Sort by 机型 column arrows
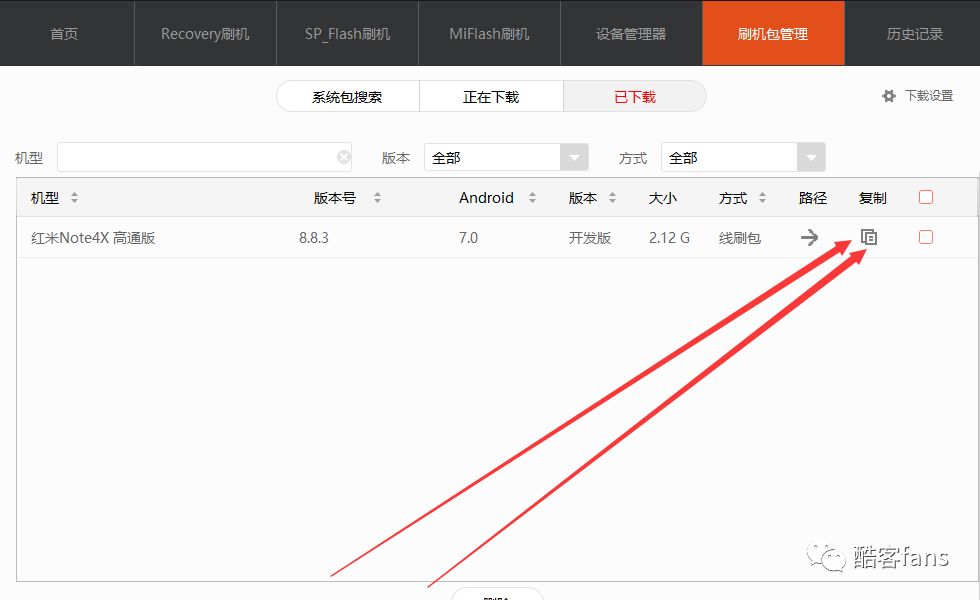Viewport: 980px width, 600px height. point(74,198)
